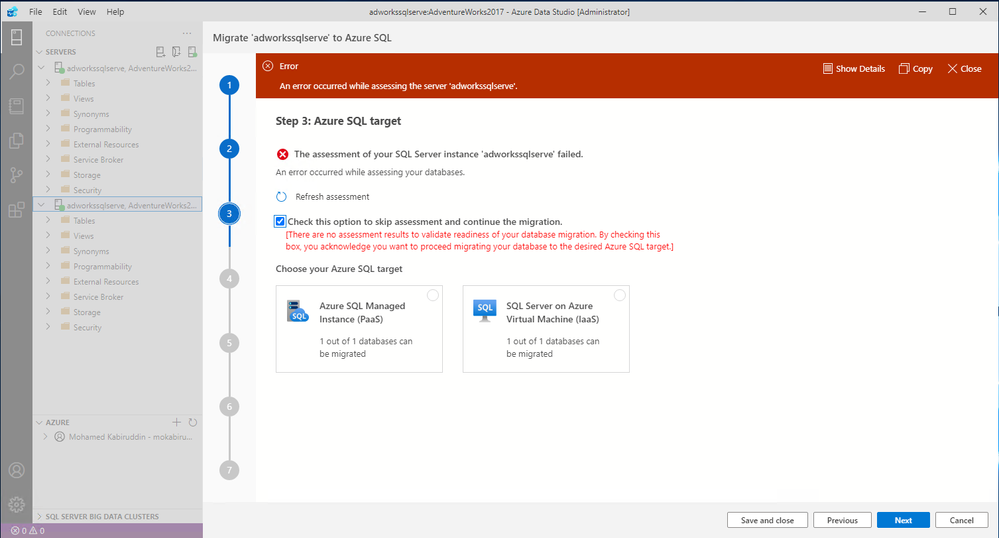999x538 pixels.
Task: Open the Manage gear icon
Action: click(17, 504)
